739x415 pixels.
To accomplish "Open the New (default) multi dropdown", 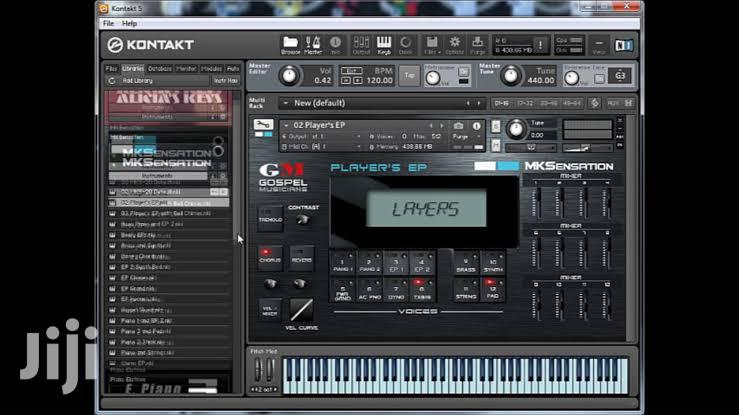I will [285, 103].
